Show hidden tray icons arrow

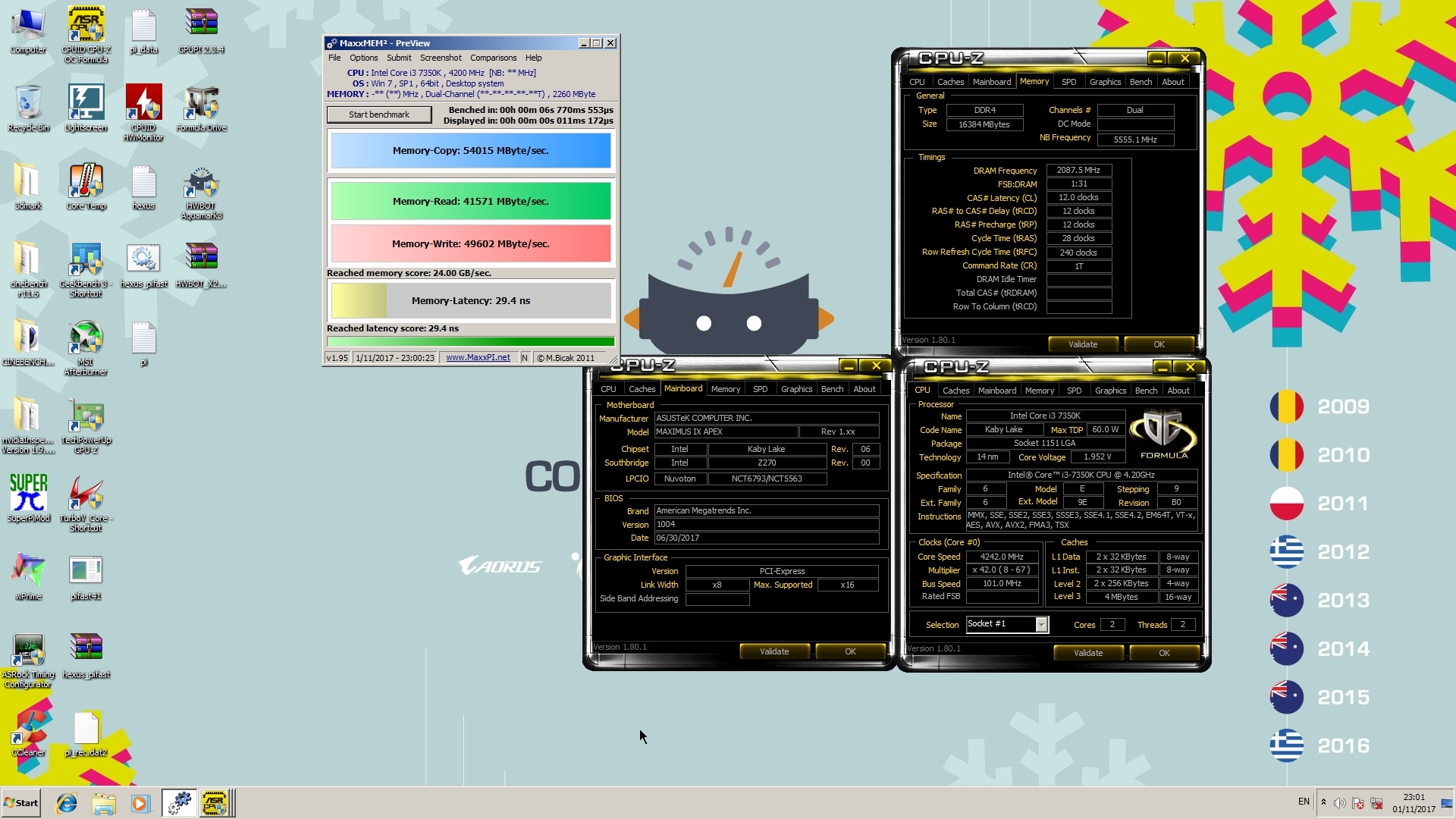[1323, 802]
